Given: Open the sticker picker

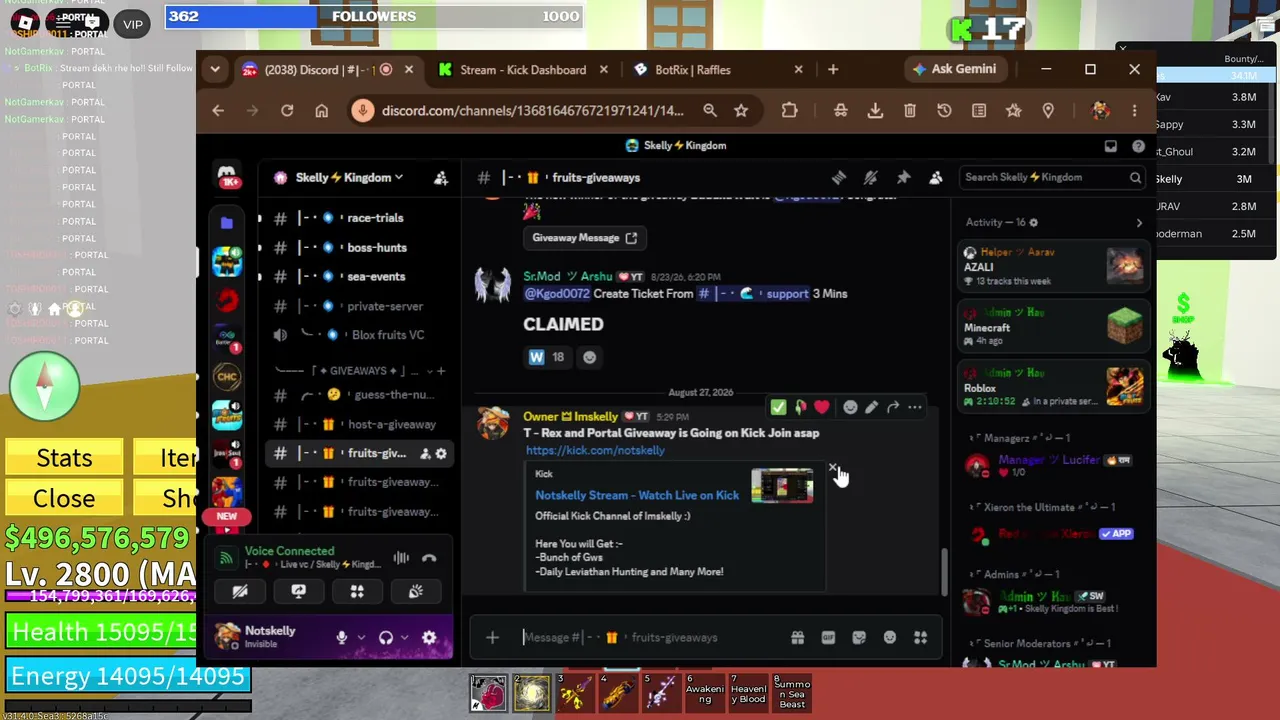Looking at the screenshot, I should pos(859,637).
